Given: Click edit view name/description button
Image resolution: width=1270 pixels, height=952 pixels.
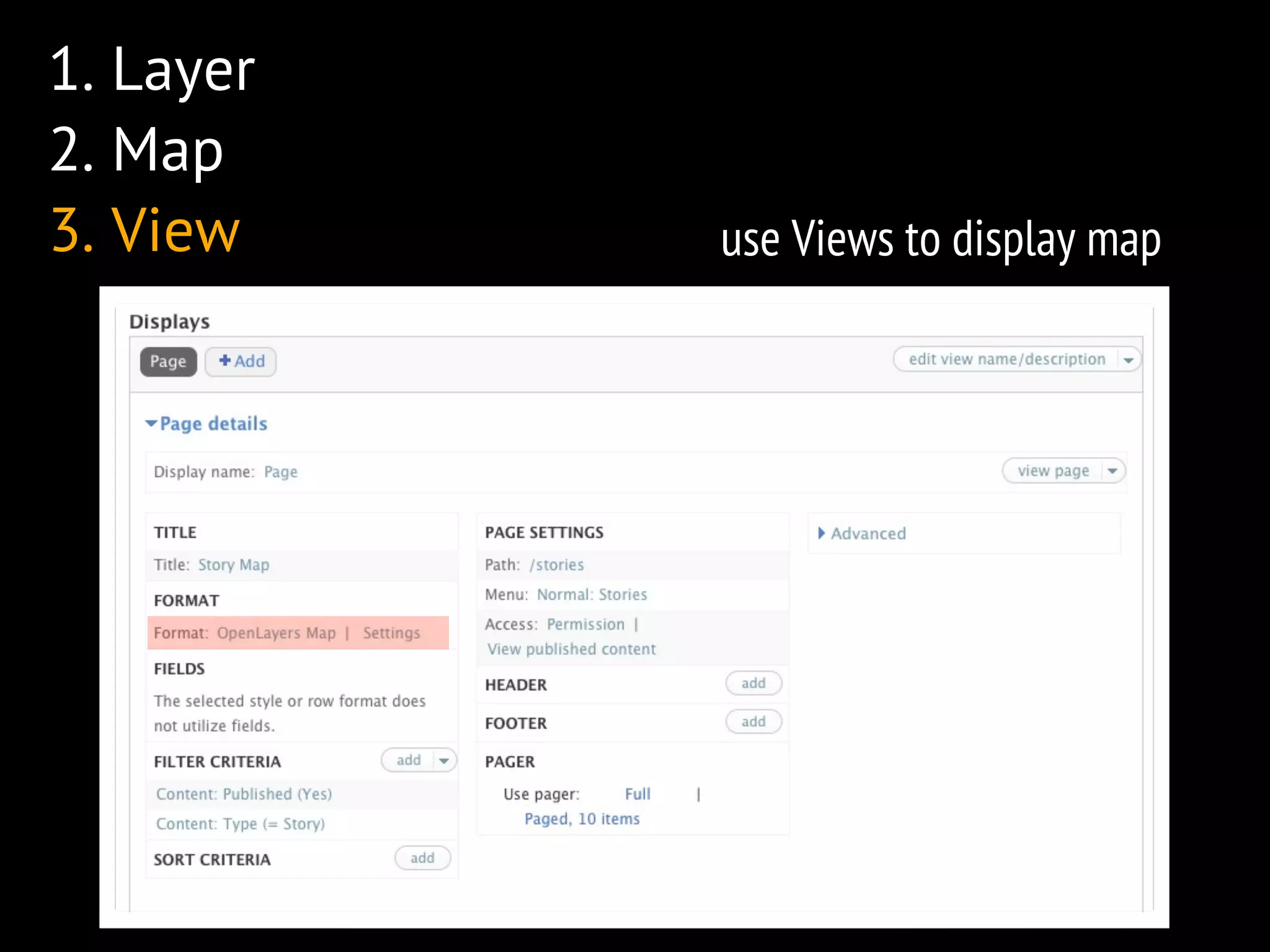Looking at the screenshot, I should 1007,359.
